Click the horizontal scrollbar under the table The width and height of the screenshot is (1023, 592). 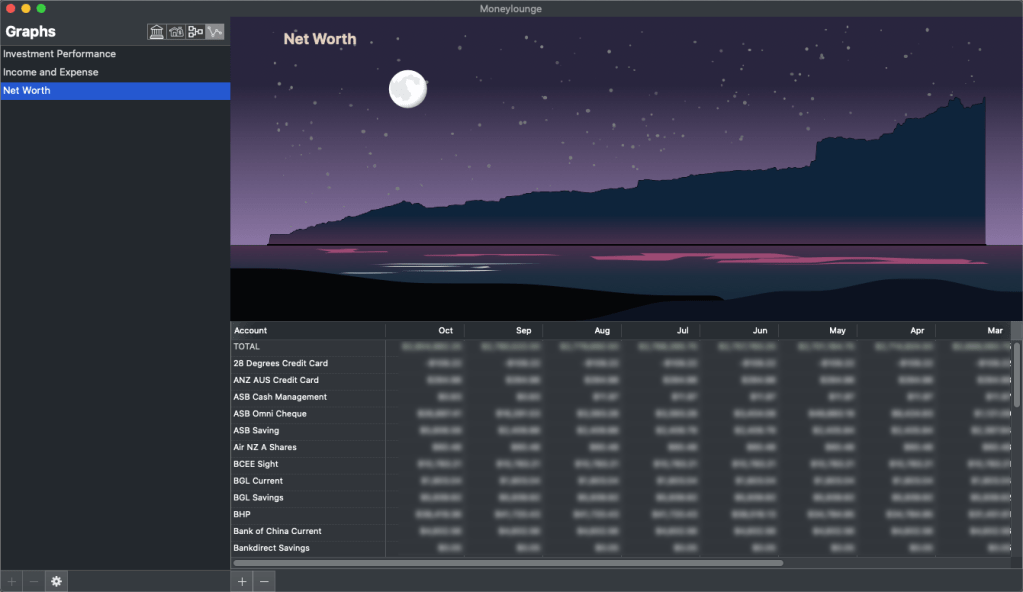click(508, 563)
